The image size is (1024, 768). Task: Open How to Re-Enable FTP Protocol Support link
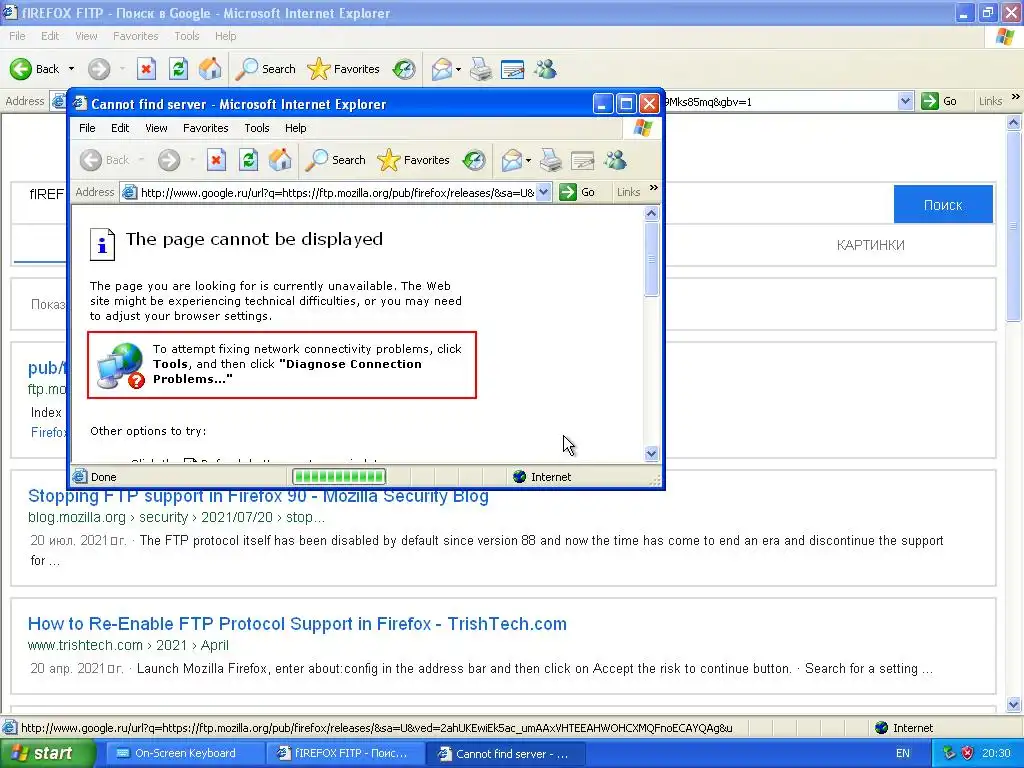pos(297,624)
